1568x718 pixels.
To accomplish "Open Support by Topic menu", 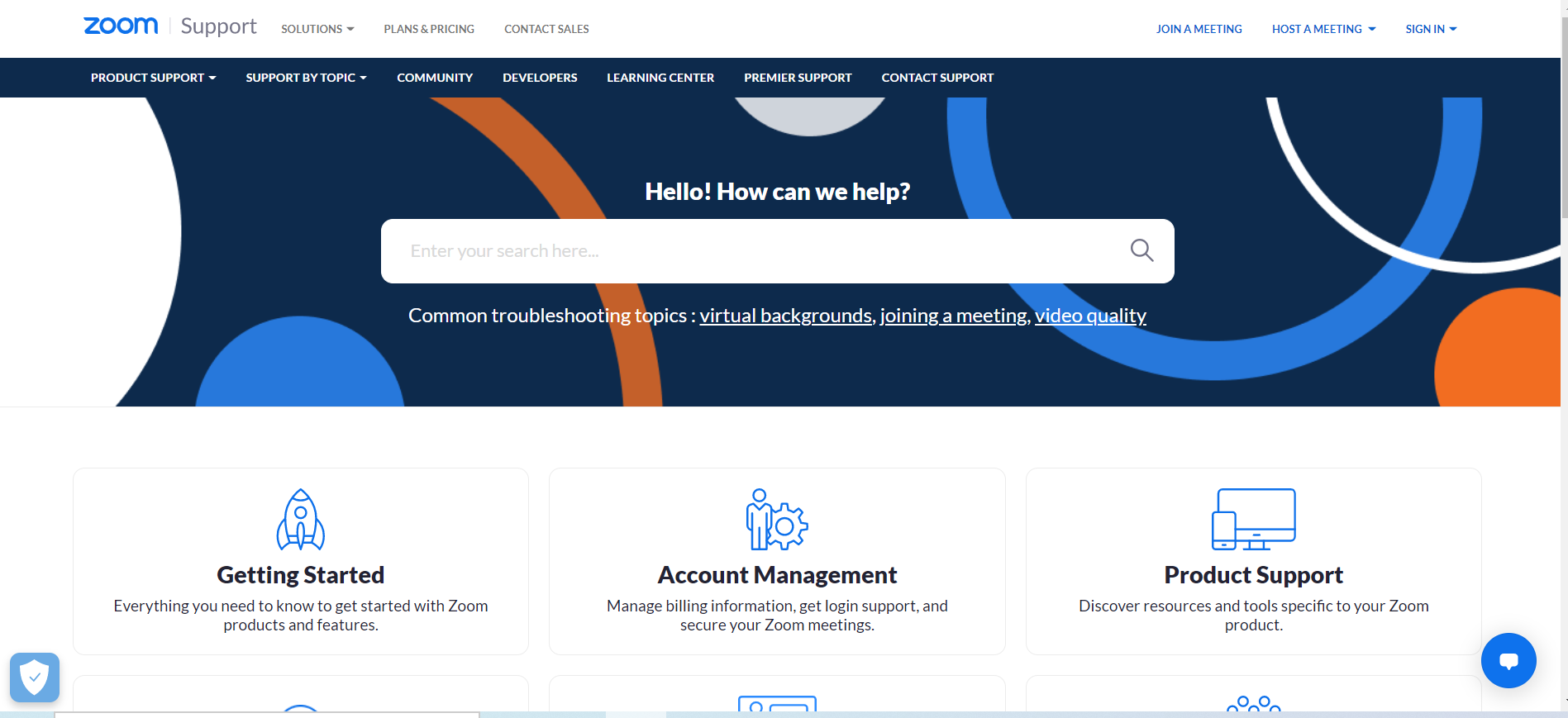I will click(x=306, y=78).
